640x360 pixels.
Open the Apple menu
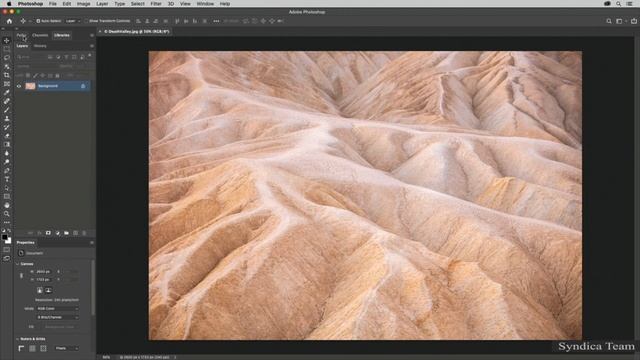point(9,4)
